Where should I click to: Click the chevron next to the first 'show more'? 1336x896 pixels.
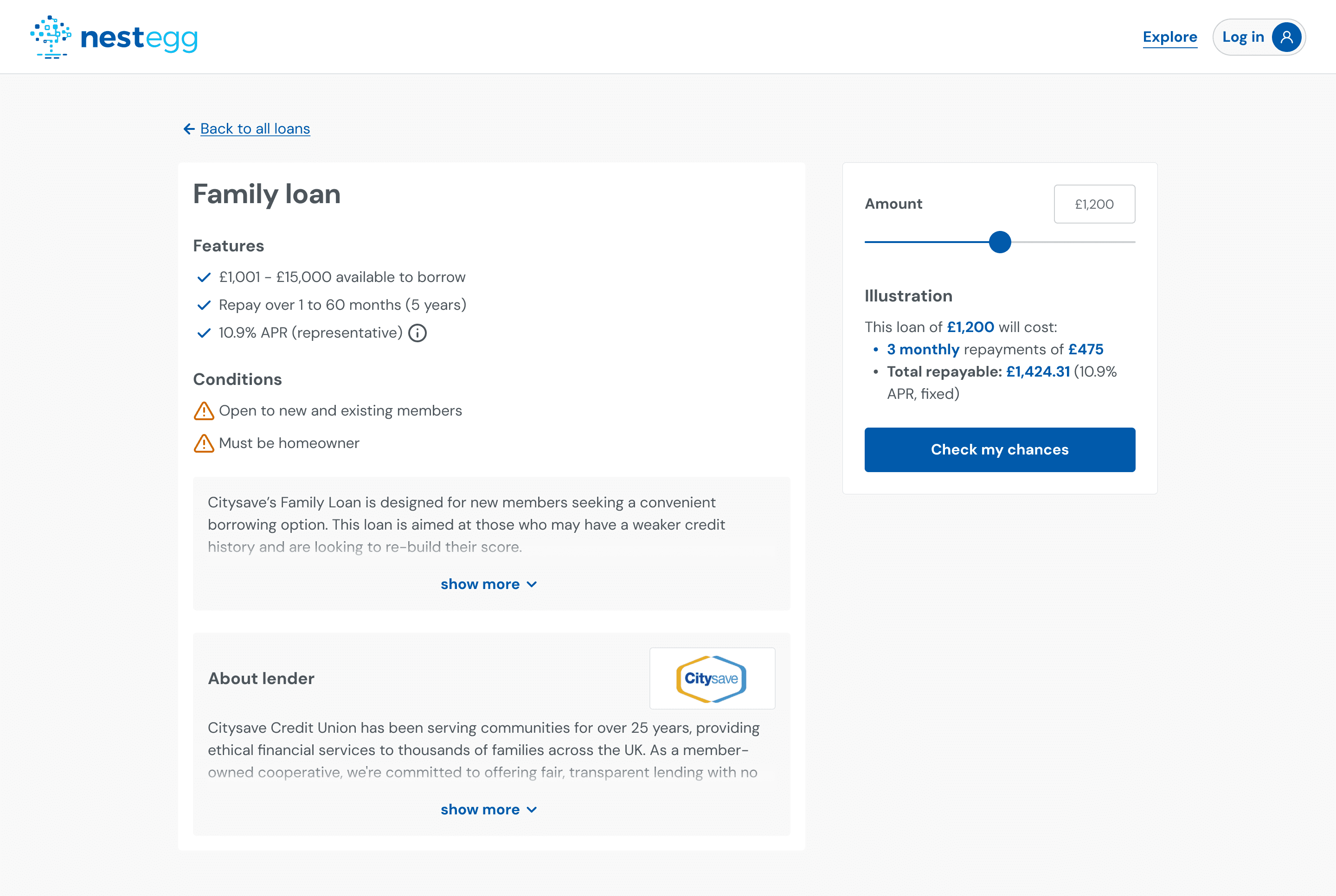[532, 584]
